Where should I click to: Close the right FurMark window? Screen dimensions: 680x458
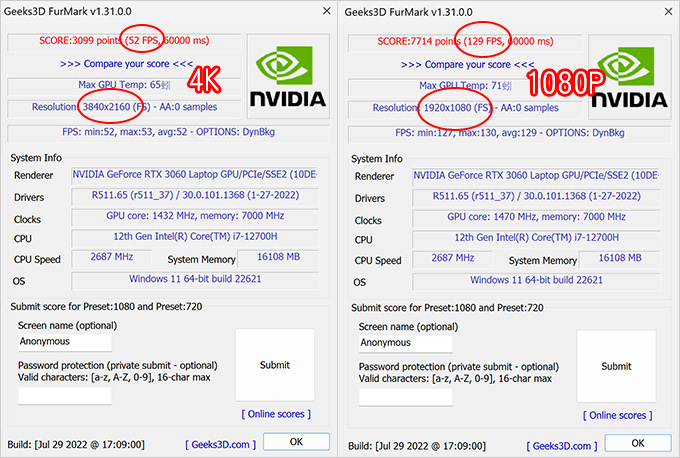pos(668,12)
